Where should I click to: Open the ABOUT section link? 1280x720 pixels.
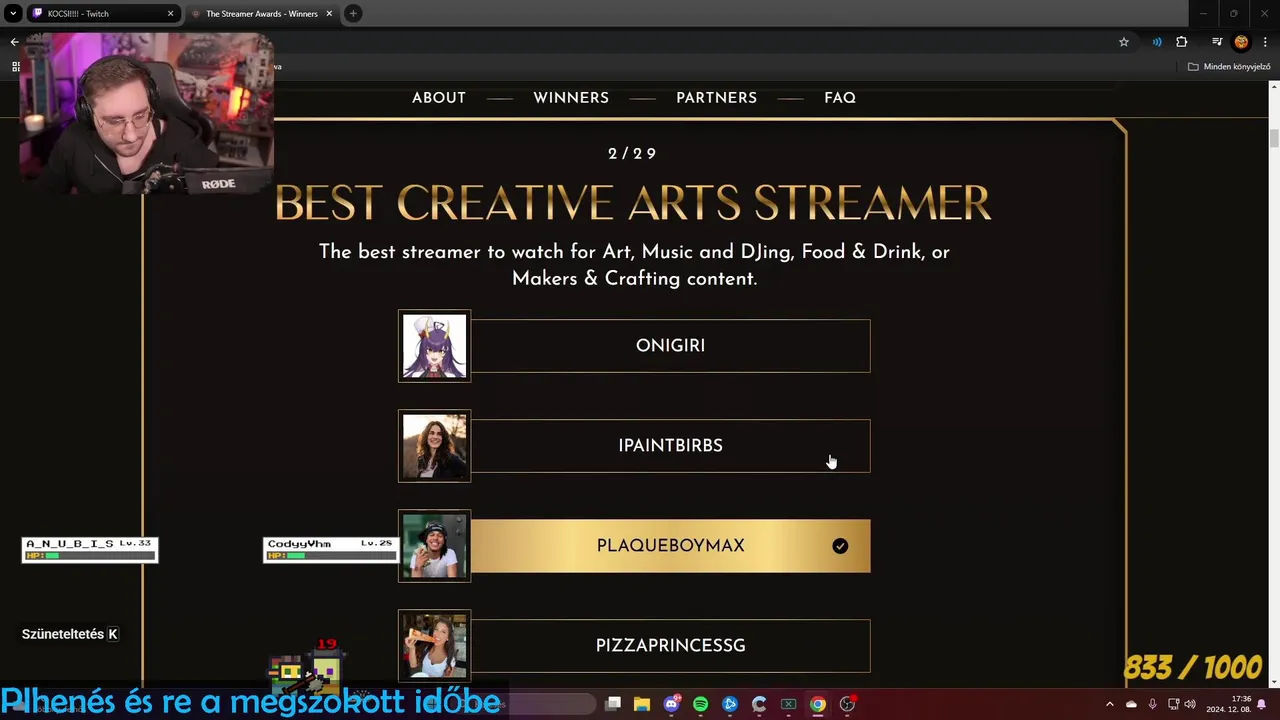[439, 98]
